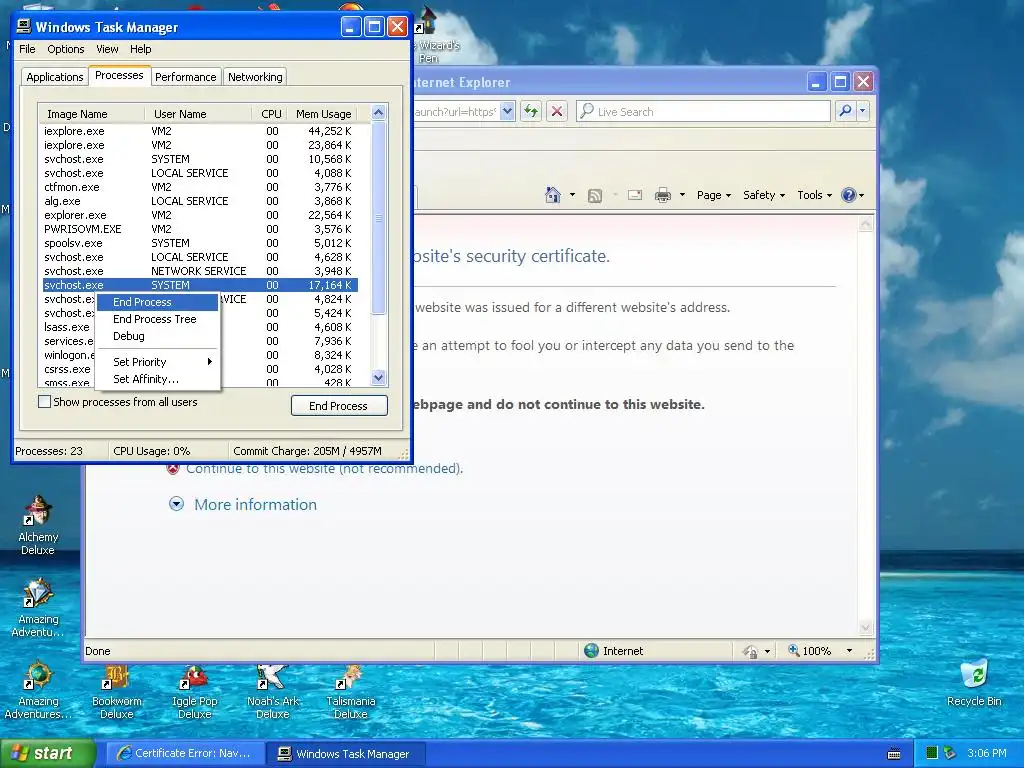Image resolution: width=1024 pixels, height=768 pixels.
Task: Switch to the Applications tab
Action: [x=55, y=77]
